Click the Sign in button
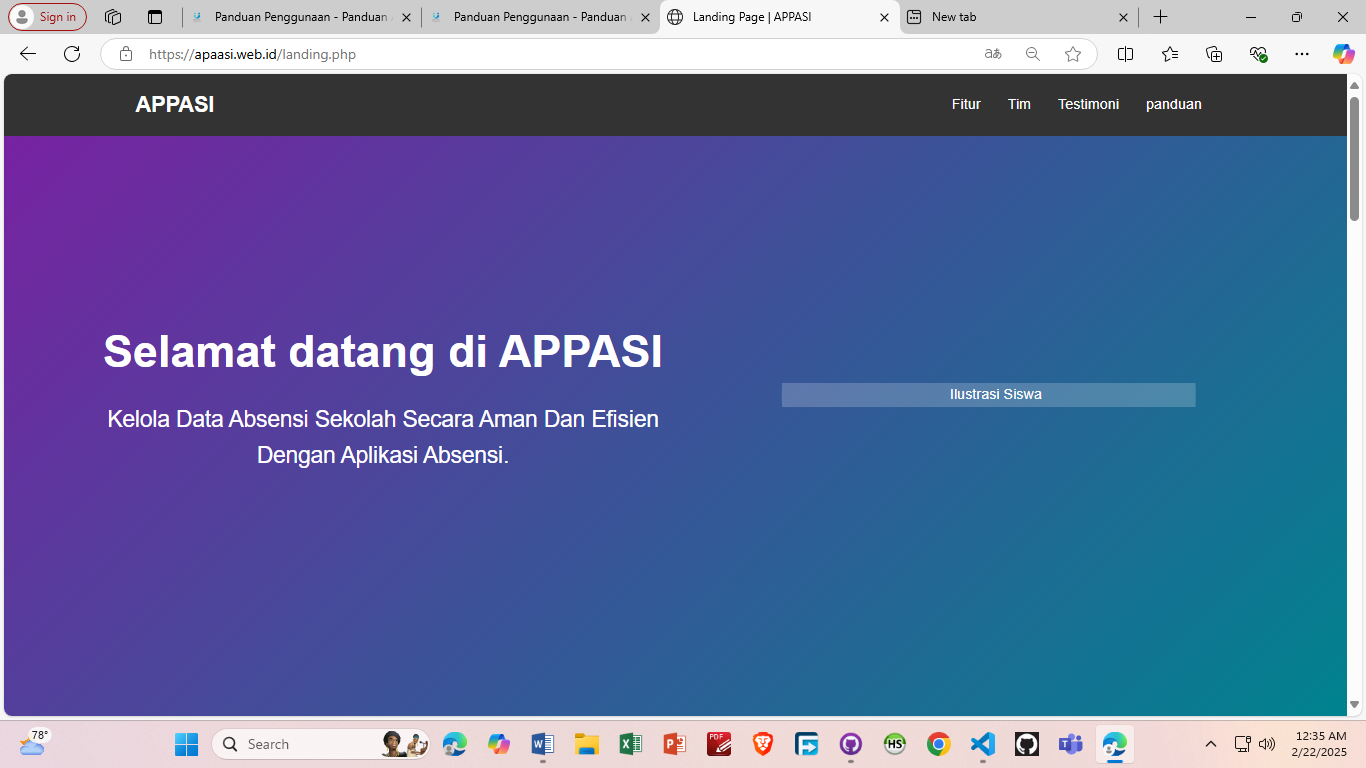Image resolution: width=1366 pixels, height=768 pixels. (47, 17)
